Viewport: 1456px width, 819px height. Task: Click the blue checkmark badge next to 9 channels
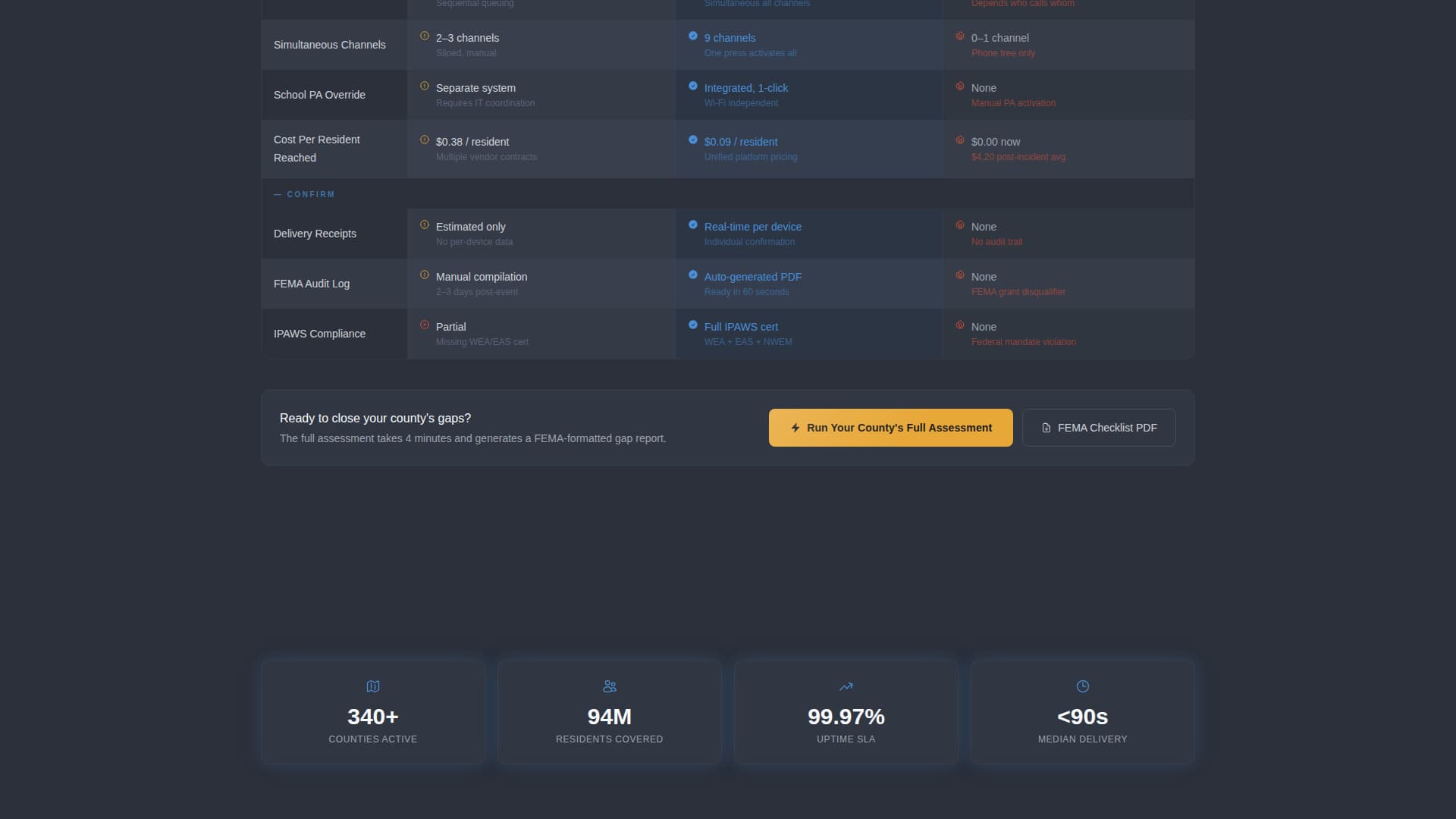point(692,35)
